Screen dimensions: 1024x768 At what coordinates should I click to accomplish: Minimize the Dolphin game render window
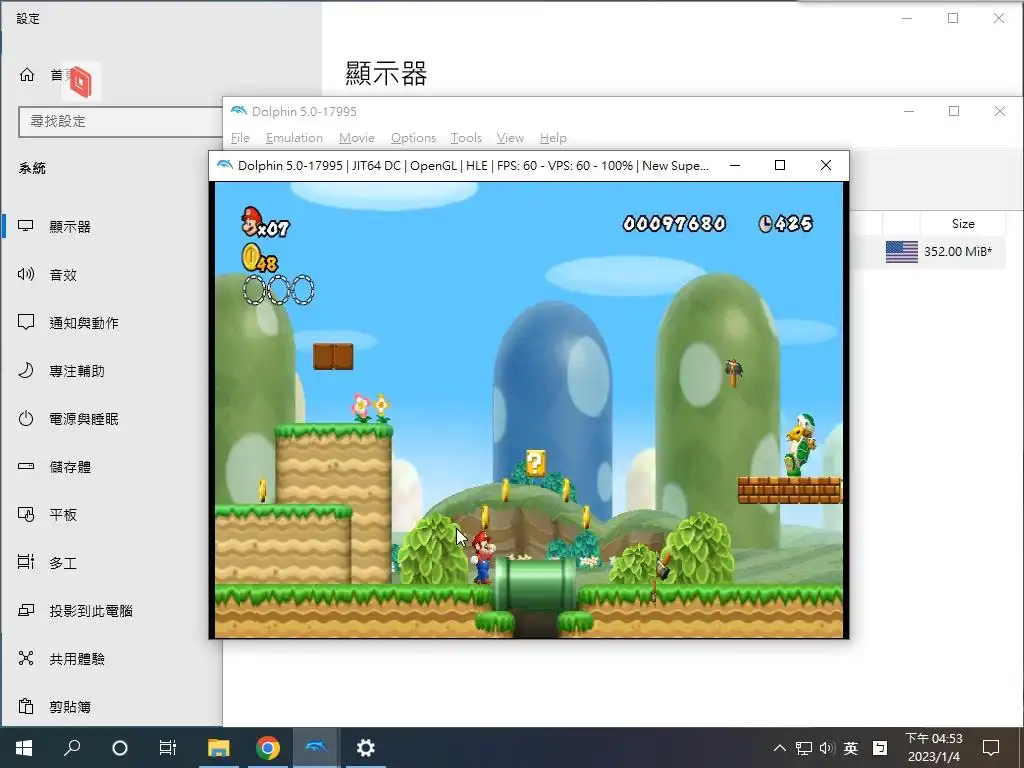click(x=735, y=165)
